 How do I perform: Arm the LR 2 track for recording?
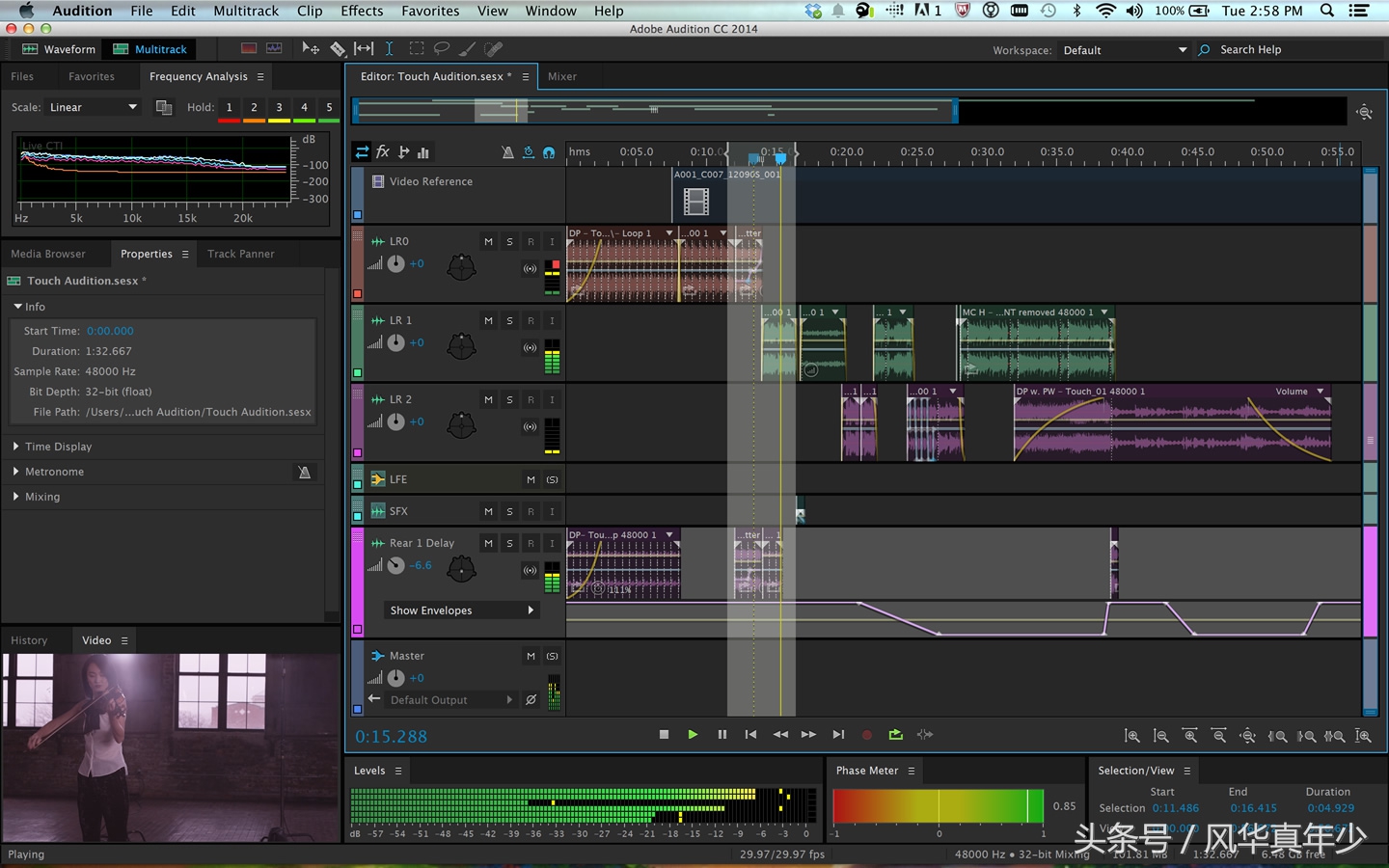(531, 400)
